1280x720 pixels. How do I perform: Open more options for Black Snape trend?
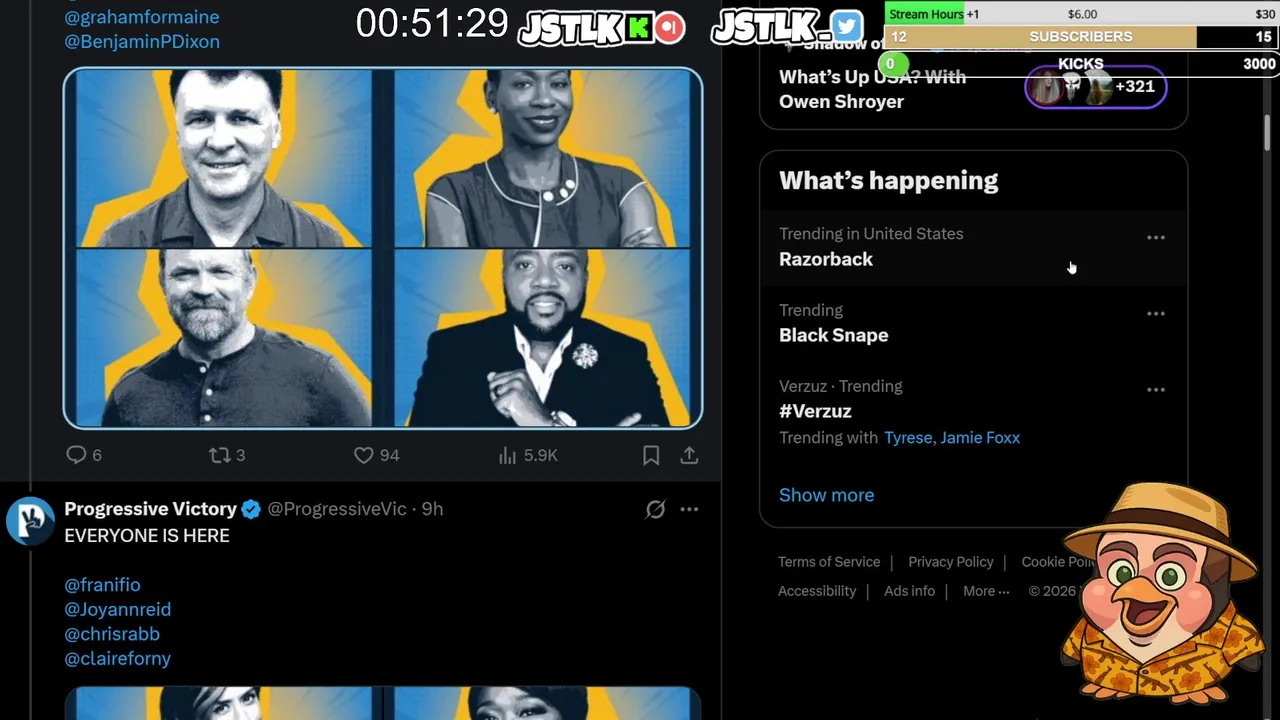click(1155, 314)
